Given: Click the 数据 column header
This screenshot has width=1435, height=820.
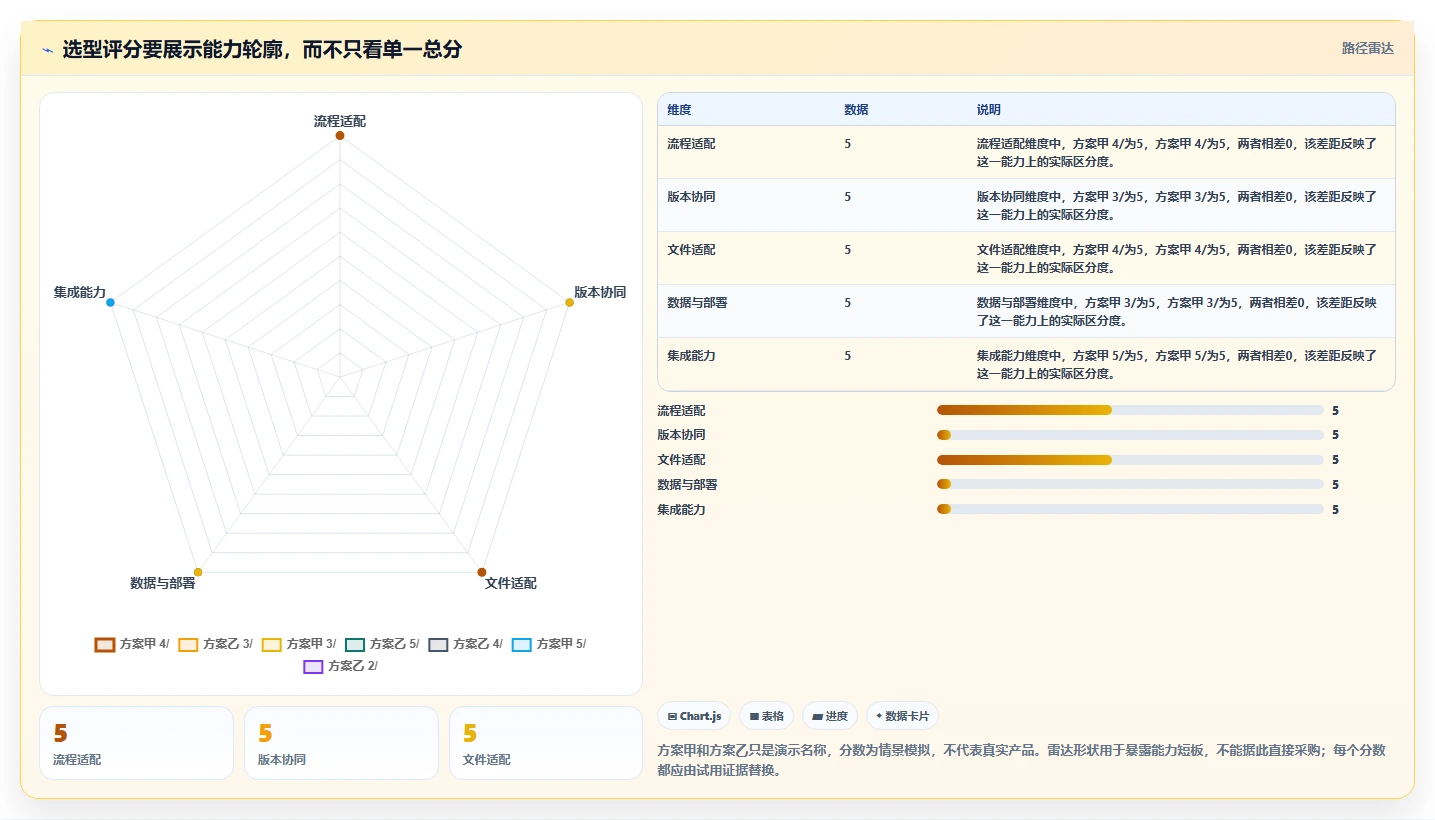Looking at the screenshot, I should tap(856, 110).
